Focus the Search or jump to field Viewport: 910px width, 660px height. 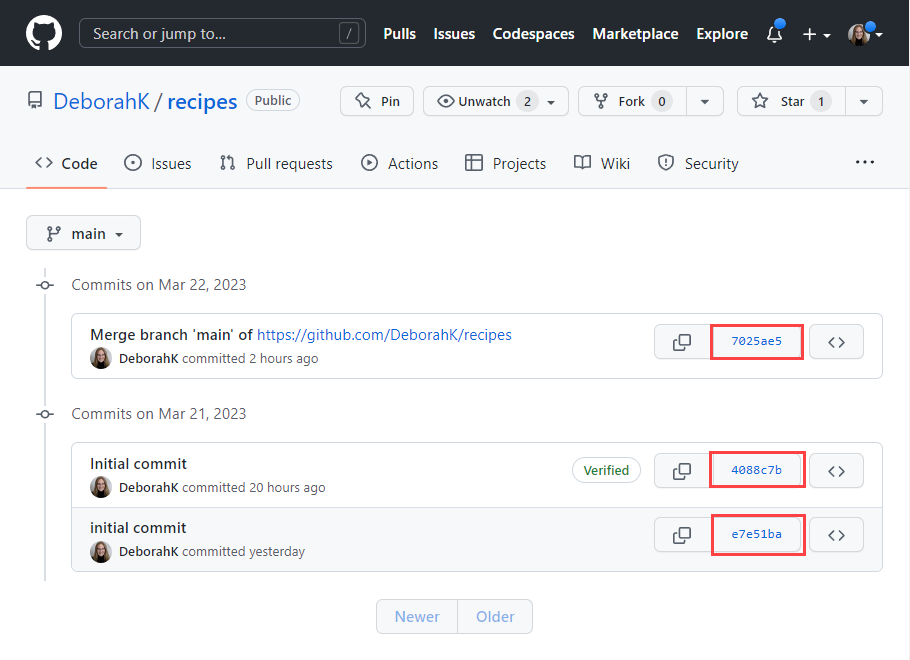tap(222, 33)
